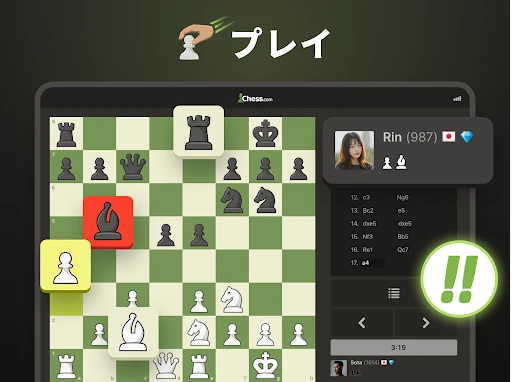Screen dimensions: 512x382
Task: Jump to move 15. Nf3
Action: pyautogui.click(x=368, y=236)
